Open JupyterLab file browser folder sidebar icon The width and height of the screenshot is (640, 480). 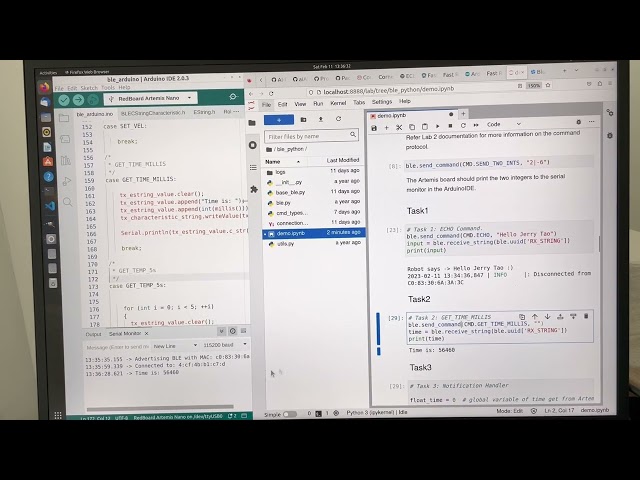pyautogui.click(x=252, y=123)
